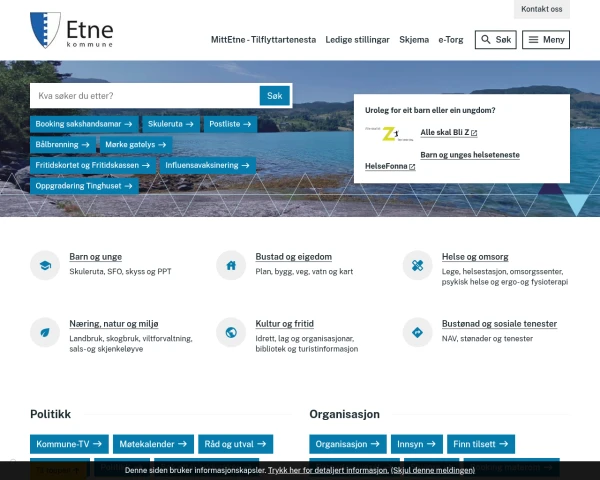600x480 pixels.
Task: Open the Møtekalender button under Politikk
Action: 154,444
